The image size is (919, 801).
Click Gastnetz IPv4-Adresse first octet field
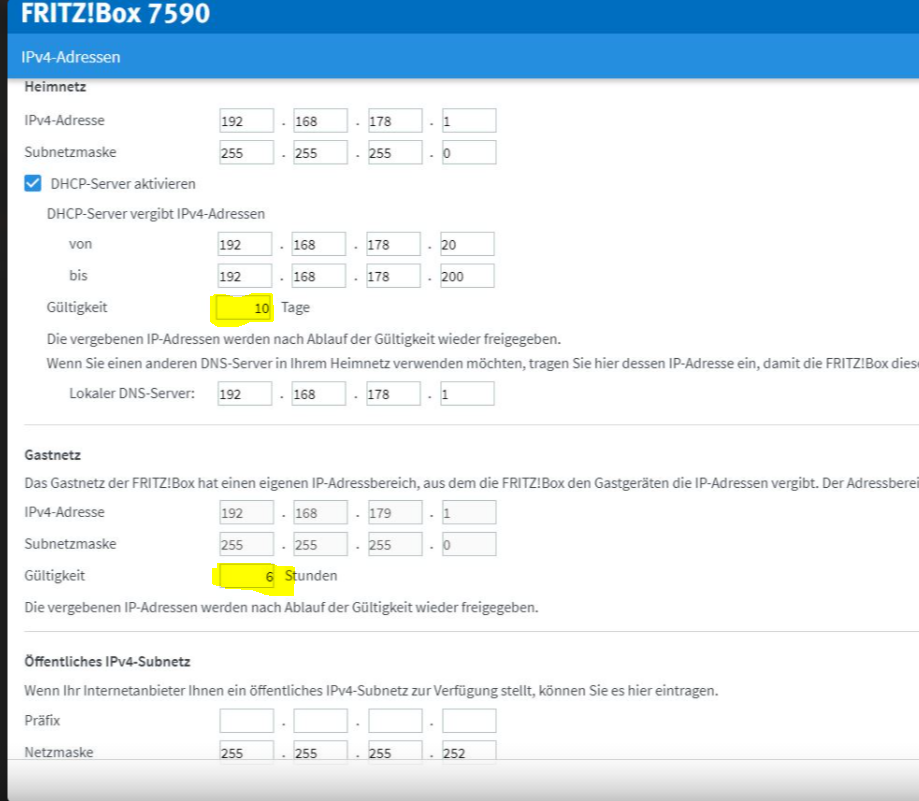click(x=246, y=513)
